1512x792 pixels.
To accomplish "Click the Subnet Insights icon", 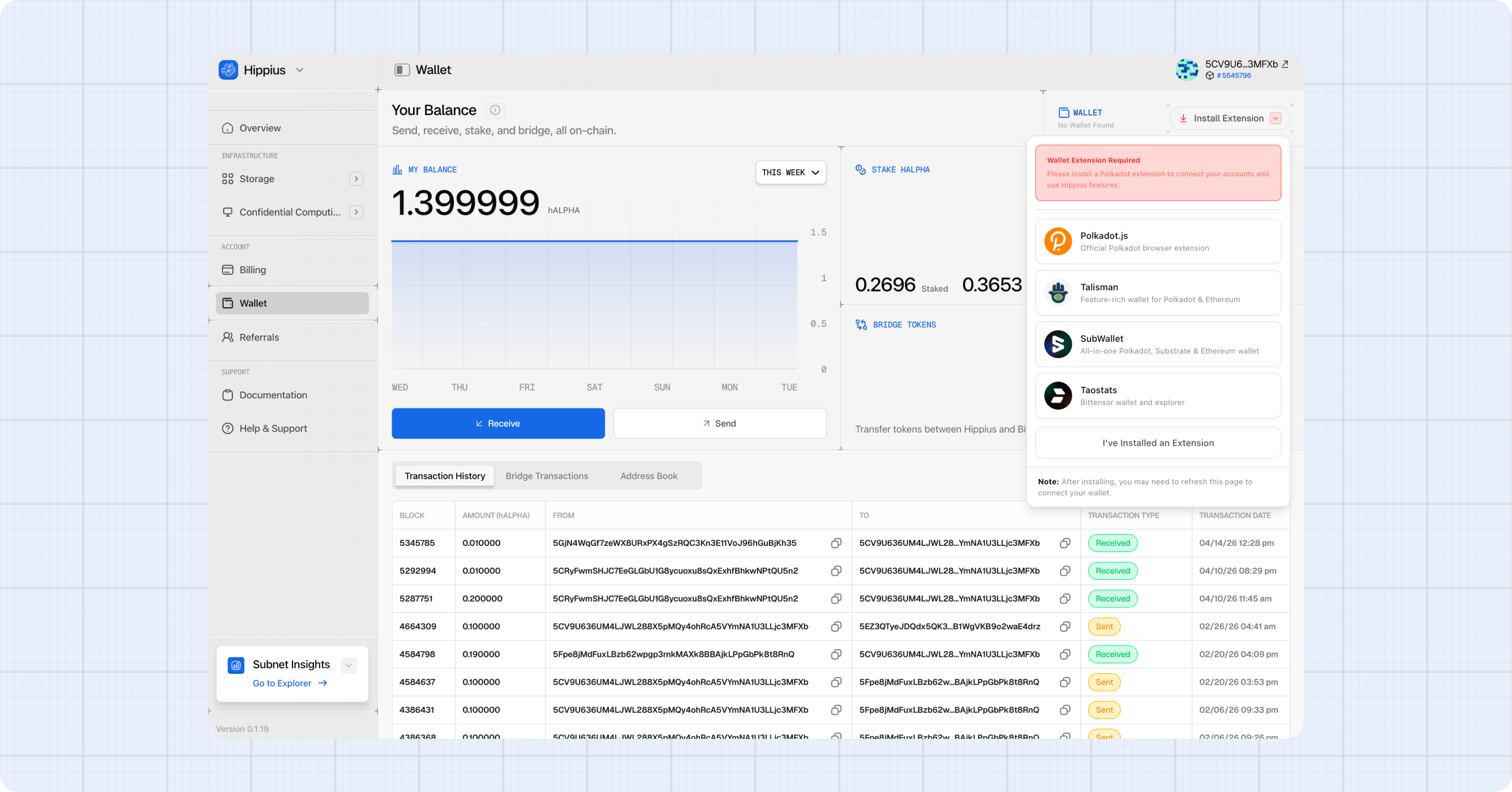I will 236,665.
